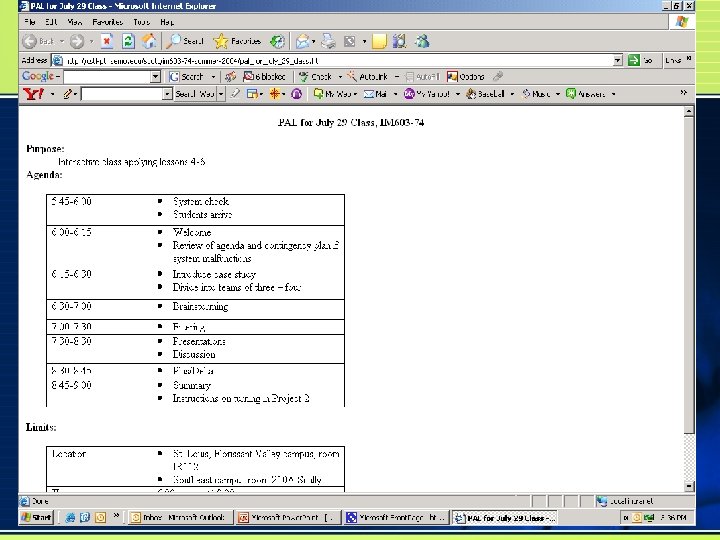Open Yahoo Mail button
The image size is (720, 540).
point(376,94)
